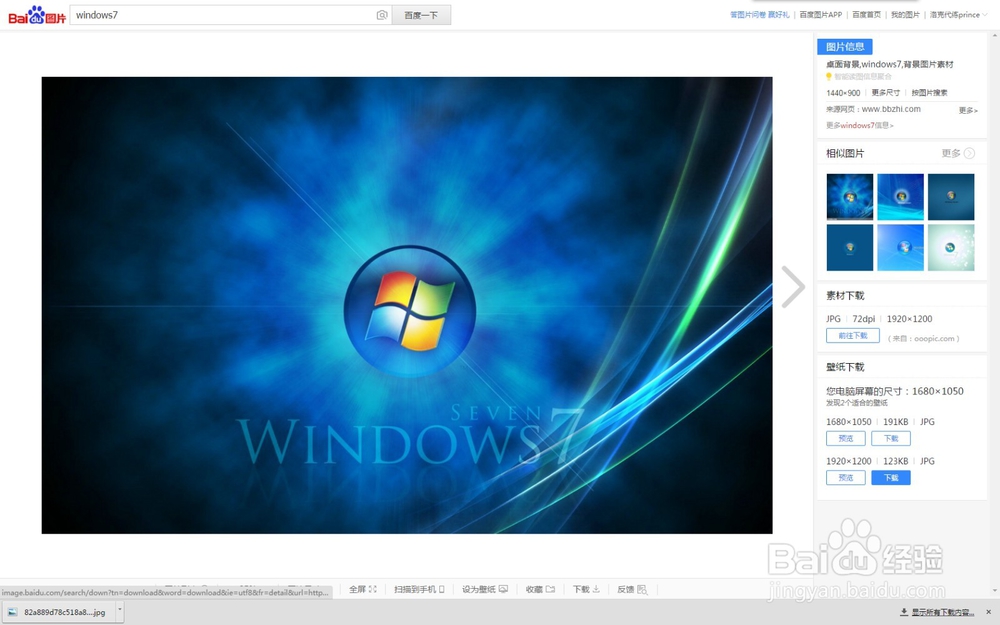Click 收藏 to favorite the image
Image resolution: width=1000 pixels, height=625 pixels.
pyautogui.click(x=540, y=589)
